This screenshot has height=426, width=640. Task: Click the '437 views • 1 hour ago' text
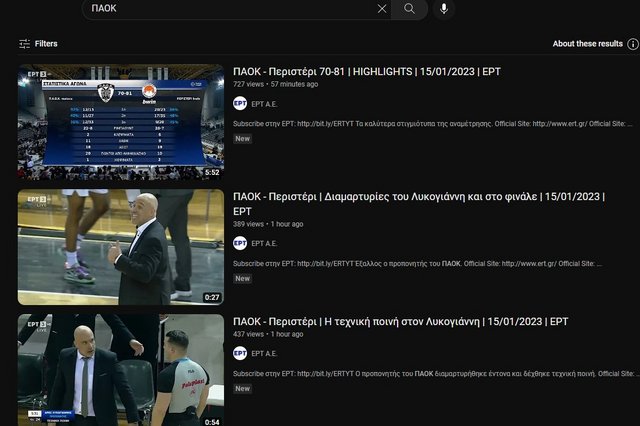click(268, 334)
